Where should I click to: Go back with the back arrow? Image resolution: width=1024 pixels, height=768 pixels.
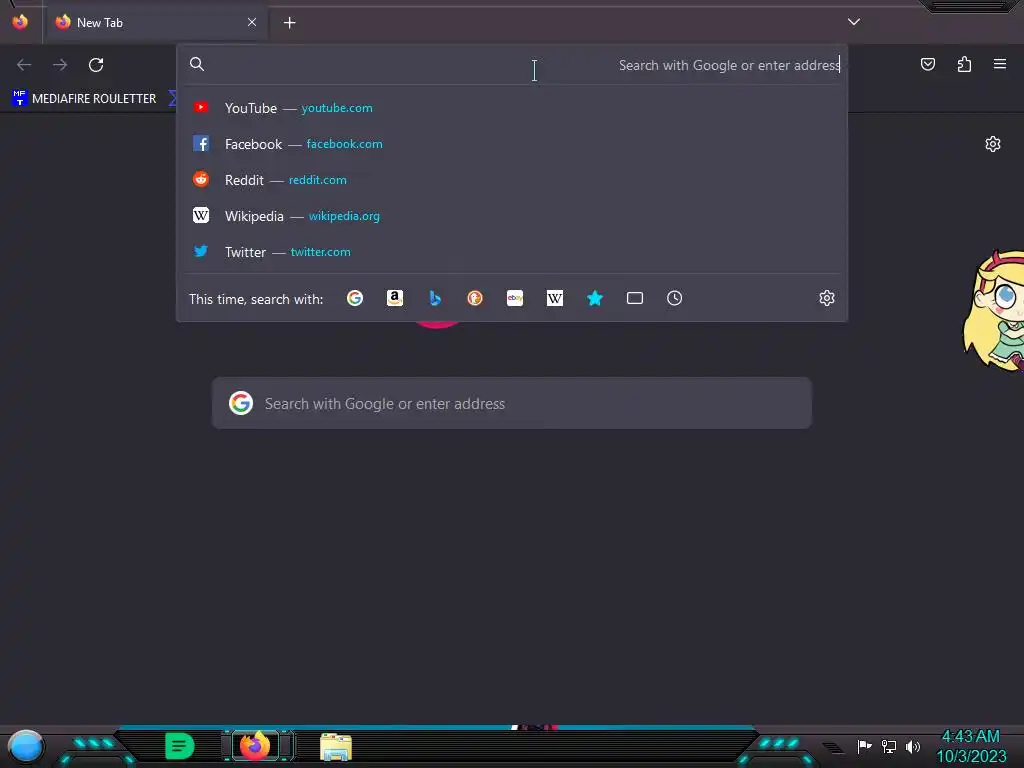24,65
